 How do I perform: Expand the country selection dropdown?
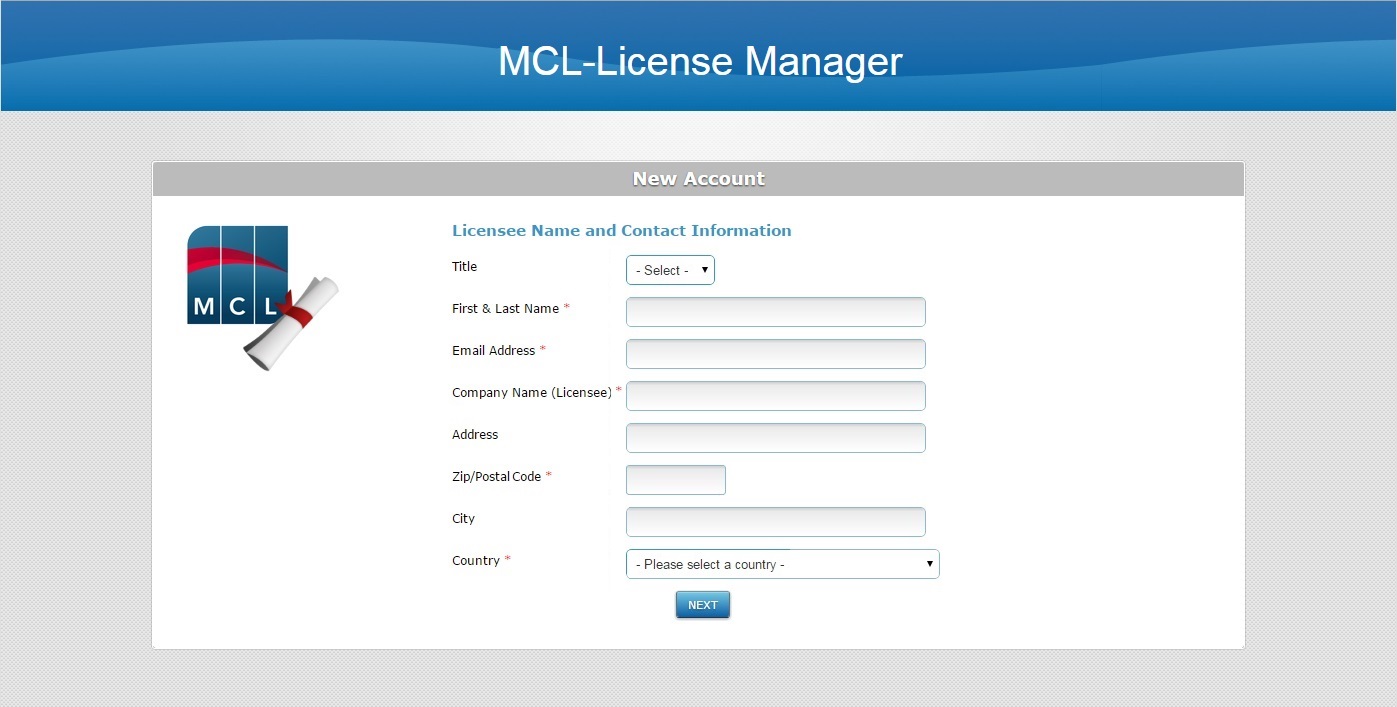pos(782,564)
